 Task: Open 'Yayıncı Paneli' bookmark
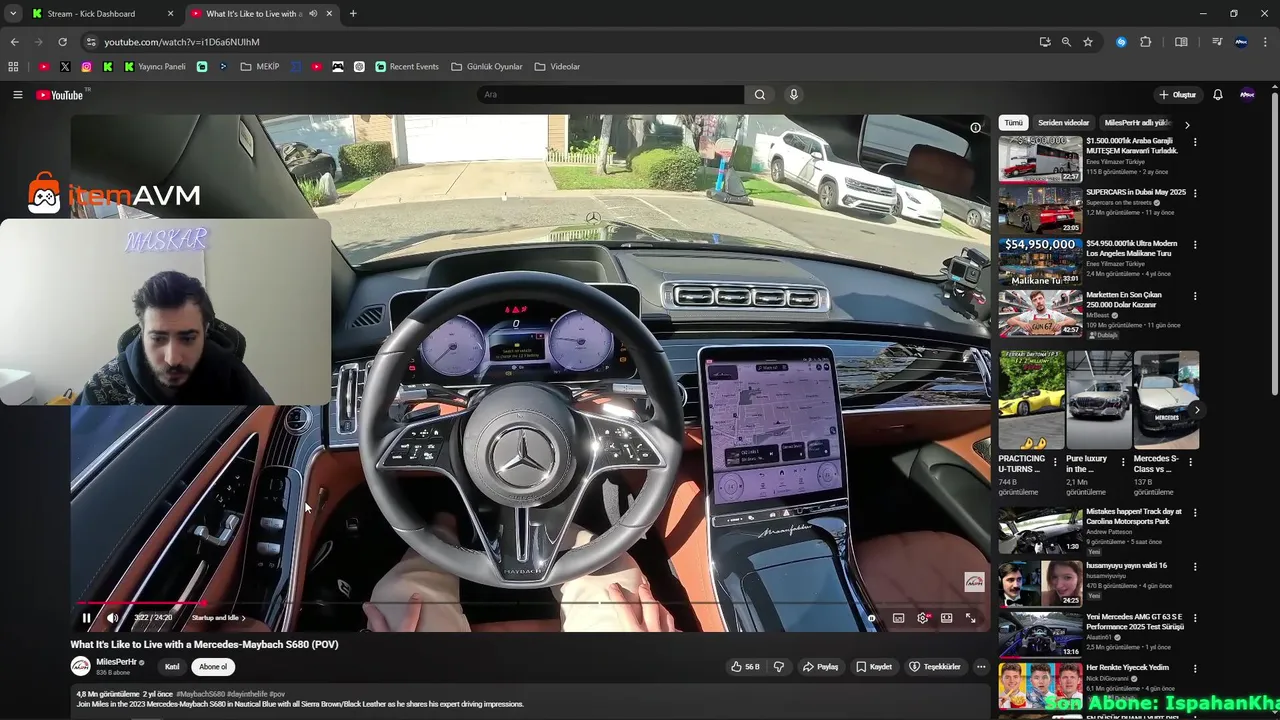click(155, 67)
